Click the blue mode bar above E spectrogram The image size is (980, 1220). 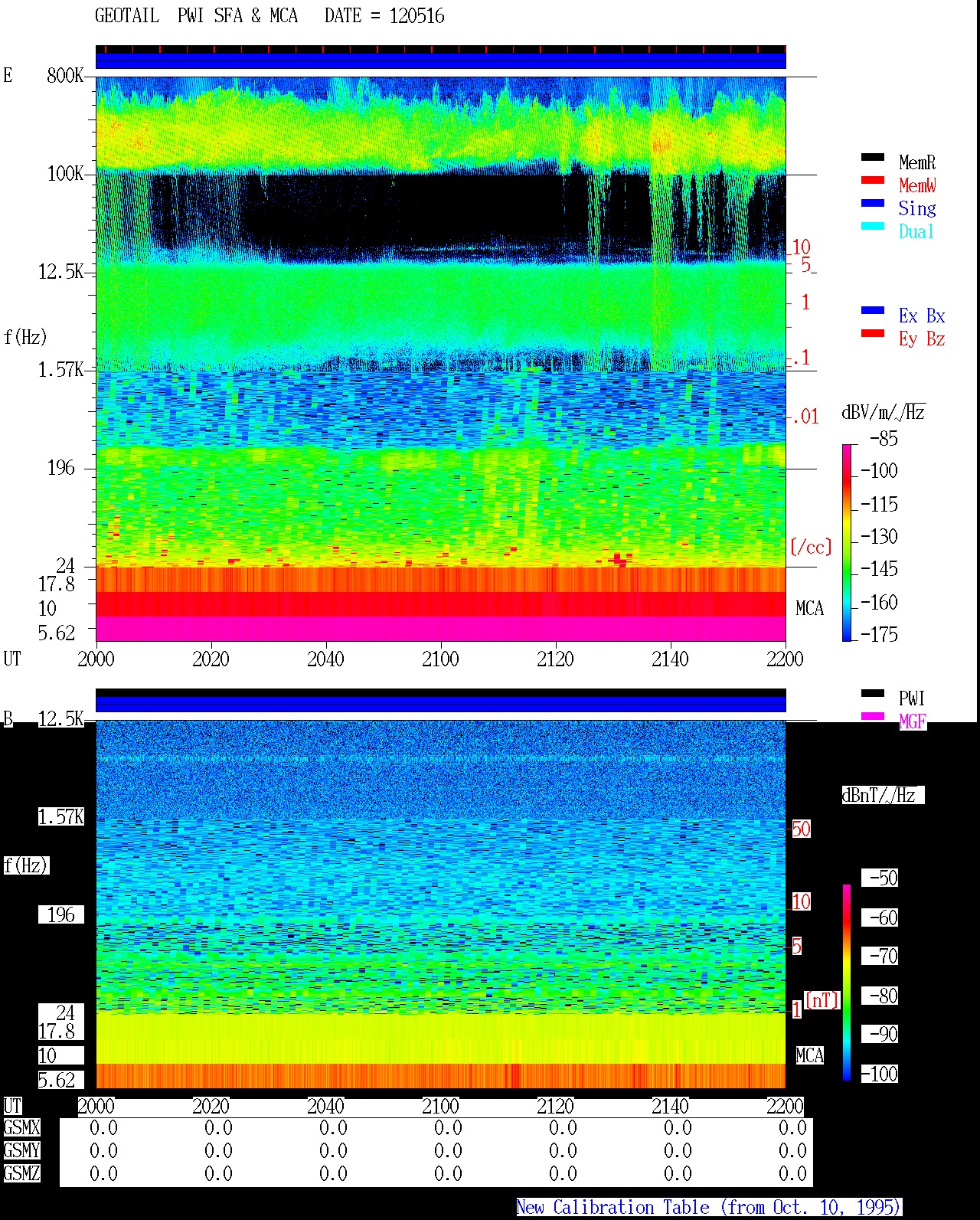click(x=440, y=61)
